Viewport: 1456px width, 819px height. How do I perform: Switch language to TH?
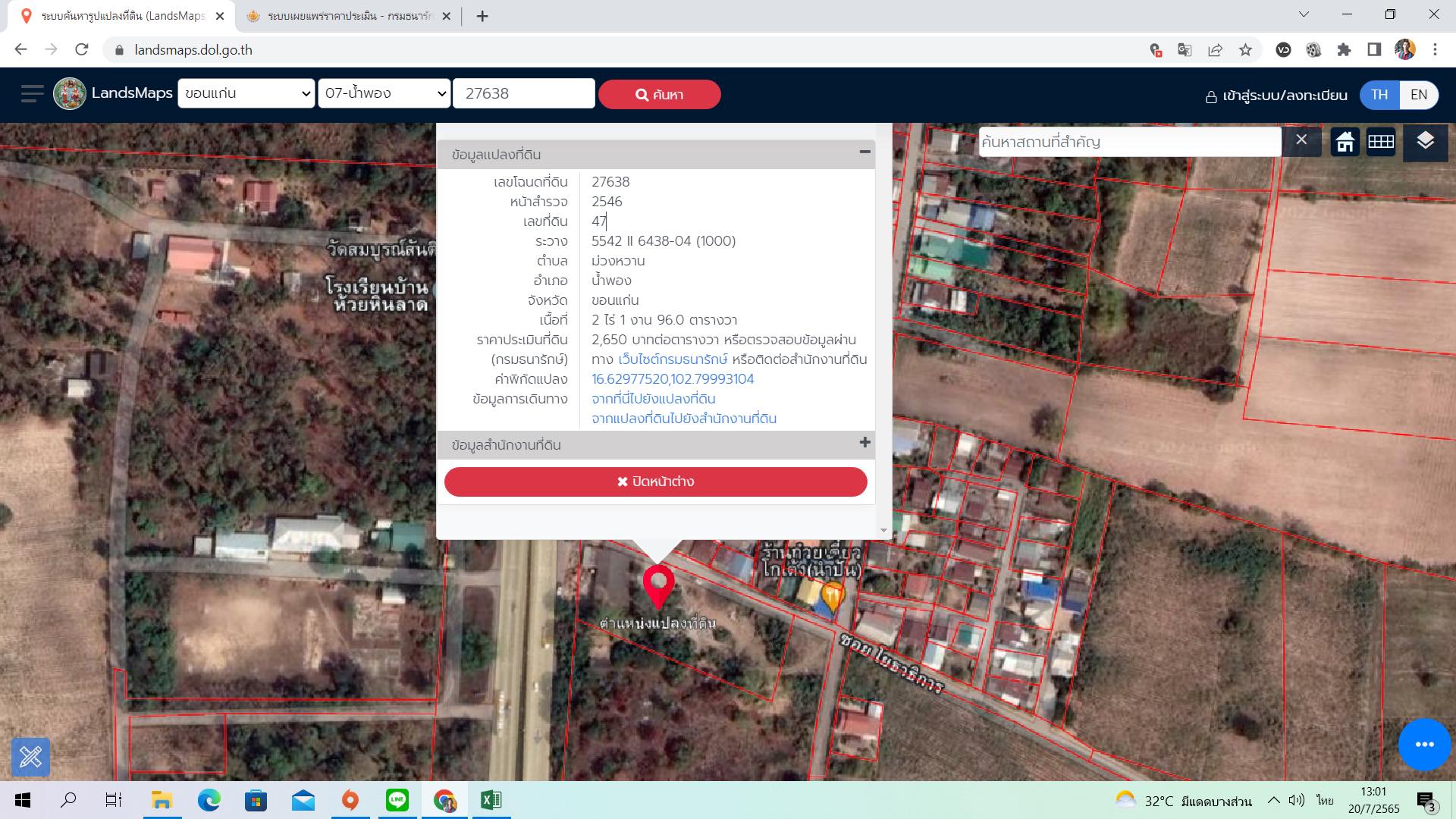click(1379, 95)
